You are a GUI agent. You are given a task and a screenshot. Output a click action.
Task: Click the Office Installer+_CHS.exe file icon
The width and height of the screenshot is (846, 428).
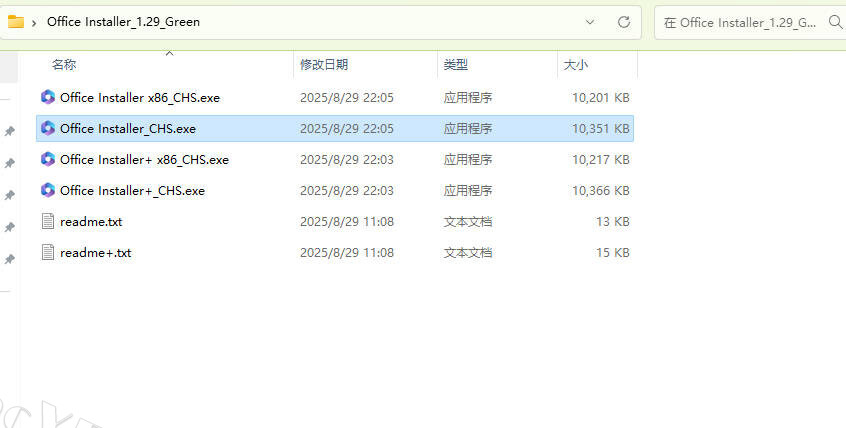48,191
